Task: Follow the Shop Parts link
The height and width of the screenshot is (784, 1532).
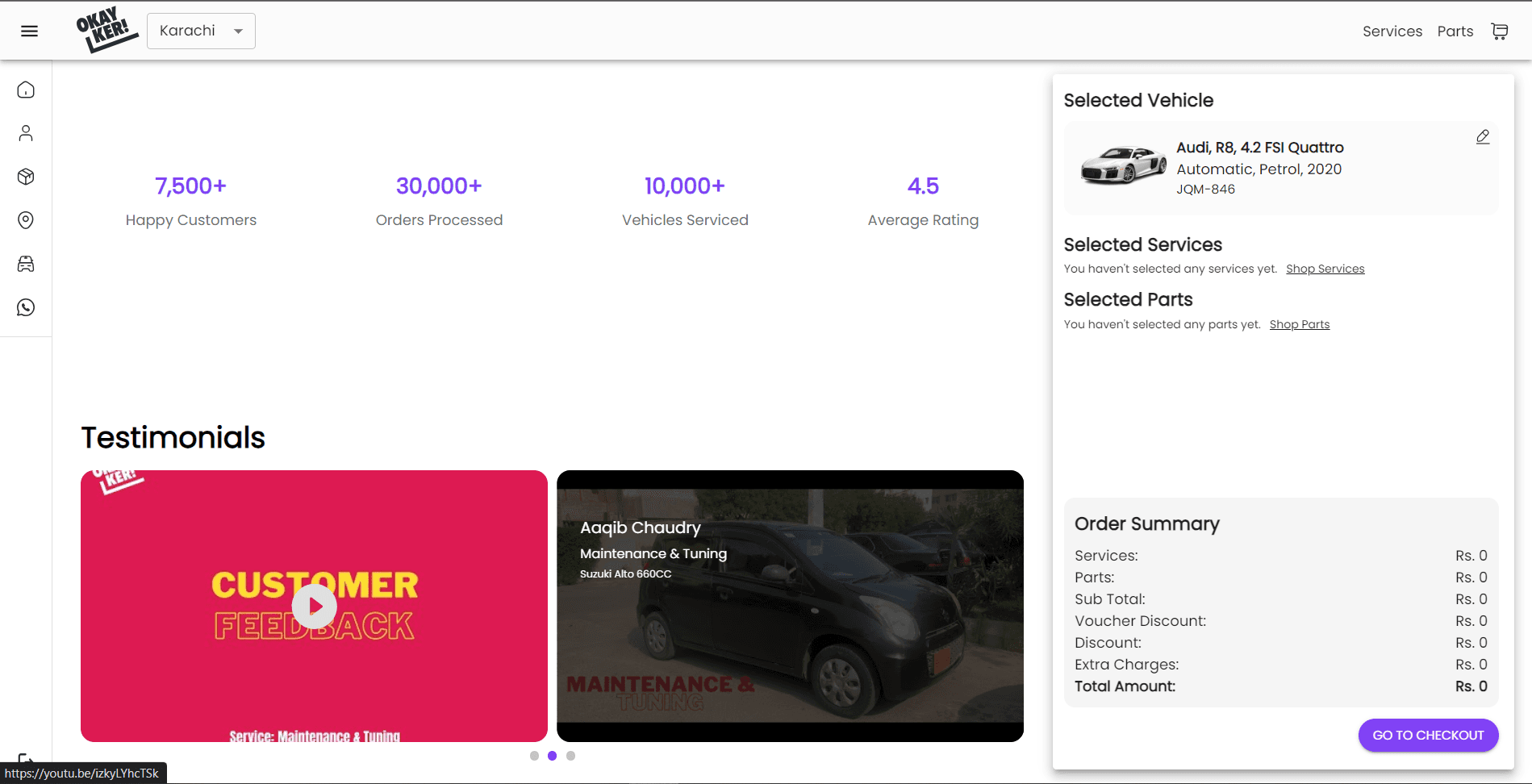Action: pyautogui.click(x=1299, y=324)
